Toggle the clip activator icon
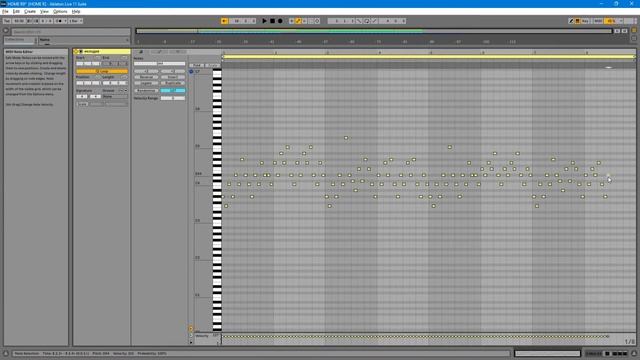 tap(76, 51)
